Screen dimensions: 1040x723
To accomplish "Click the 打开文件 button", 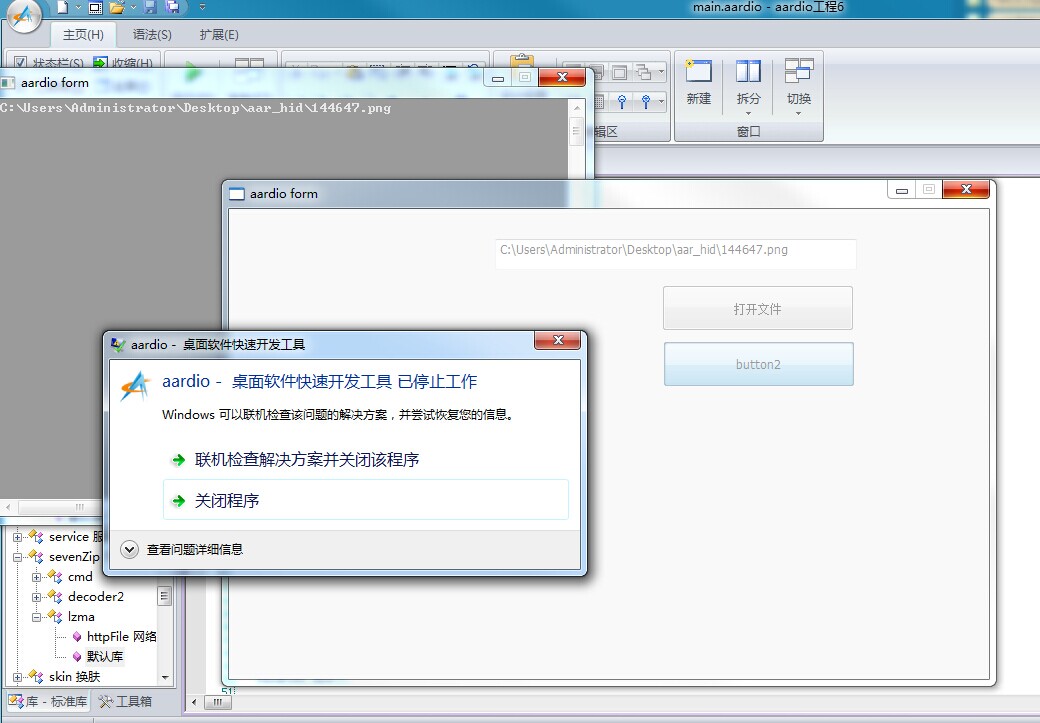I will click(x=757, y=308).
